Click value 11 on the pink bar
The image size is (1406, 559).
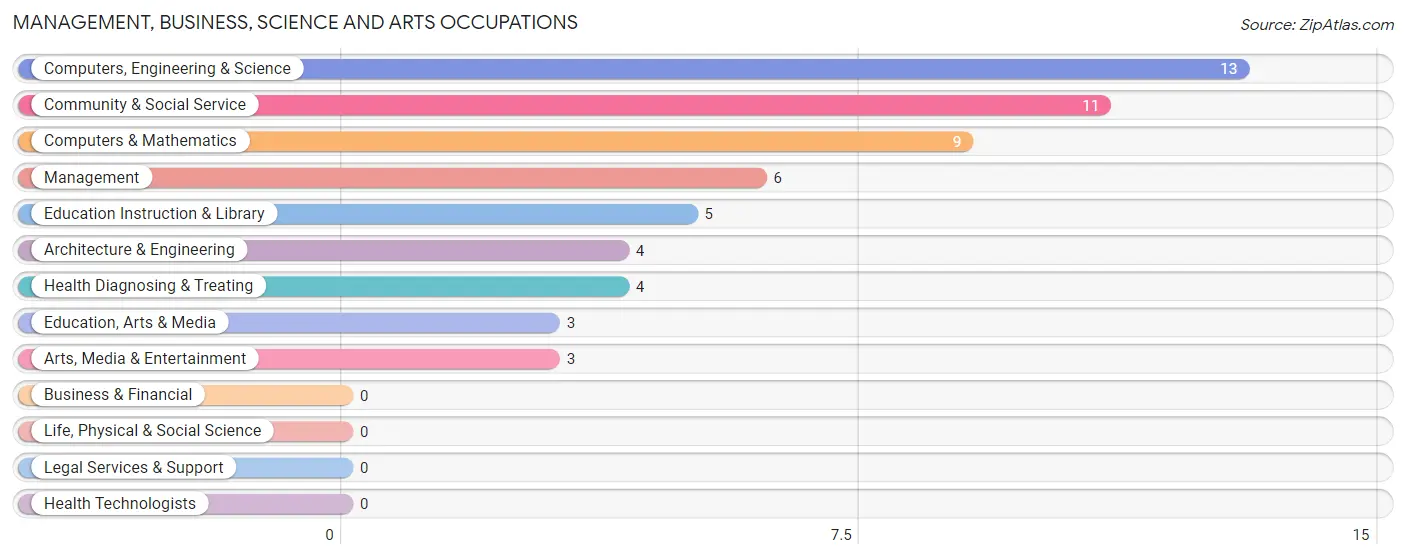1090,105
